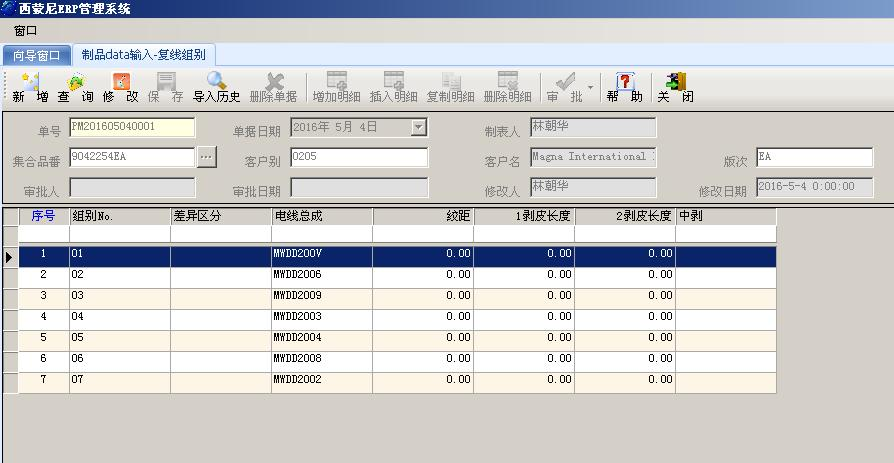Click the 版次 field EA
The image size is (894, 463).
(x=814, y=157)
